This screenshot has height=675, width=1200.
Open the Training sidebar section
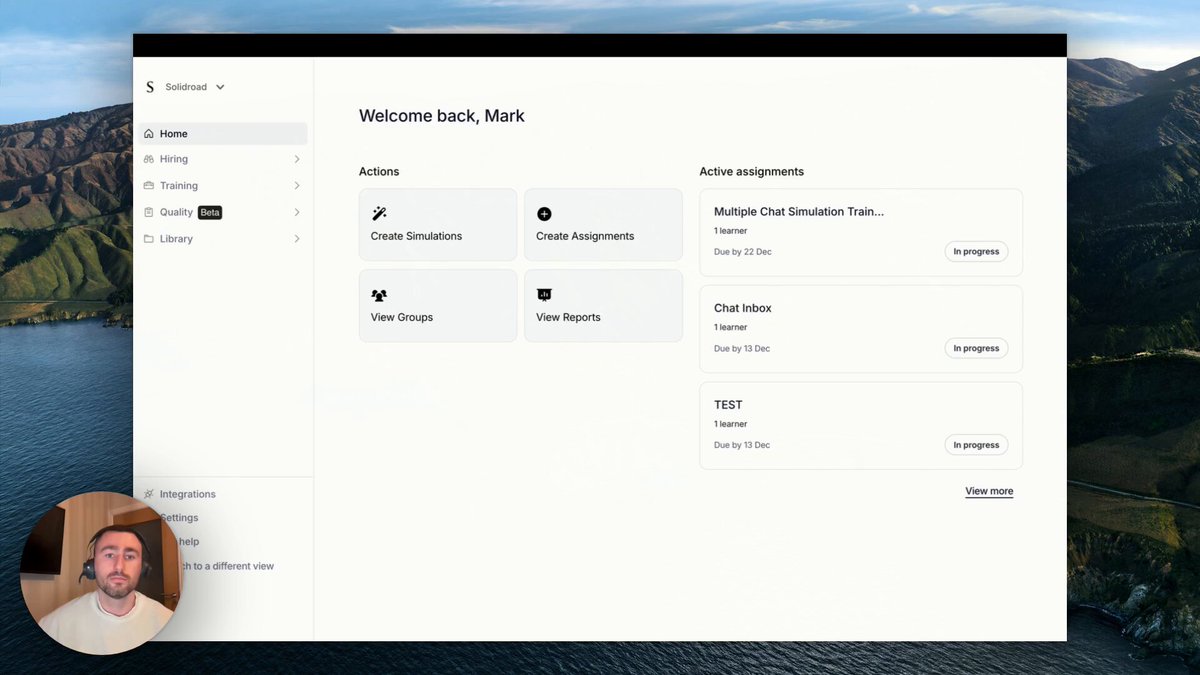click(x=223, y=186)
